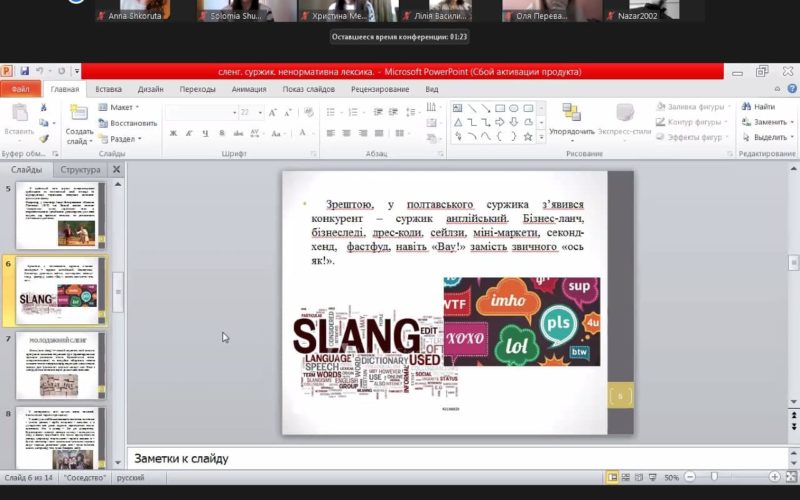Open the Вставка (Insert) ribbon tab
Image resolution: width=800 pixels, height=500 pixels.
coord(109,89)
